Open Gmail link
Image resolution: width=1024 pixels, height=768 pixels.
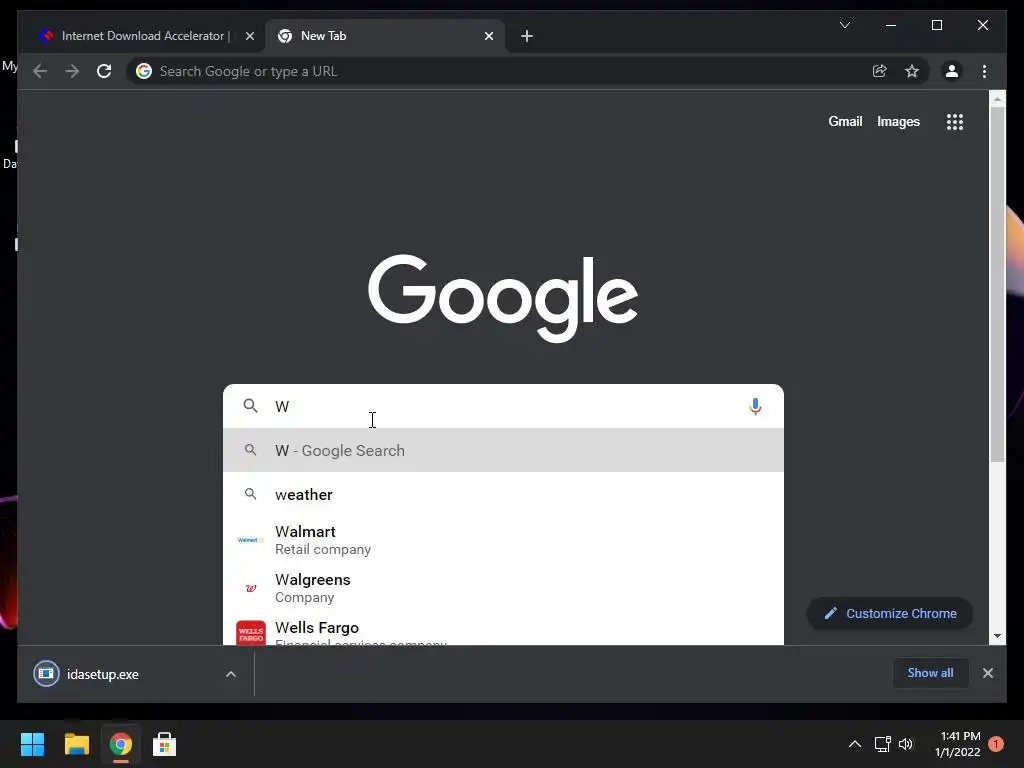click(845, 121)
